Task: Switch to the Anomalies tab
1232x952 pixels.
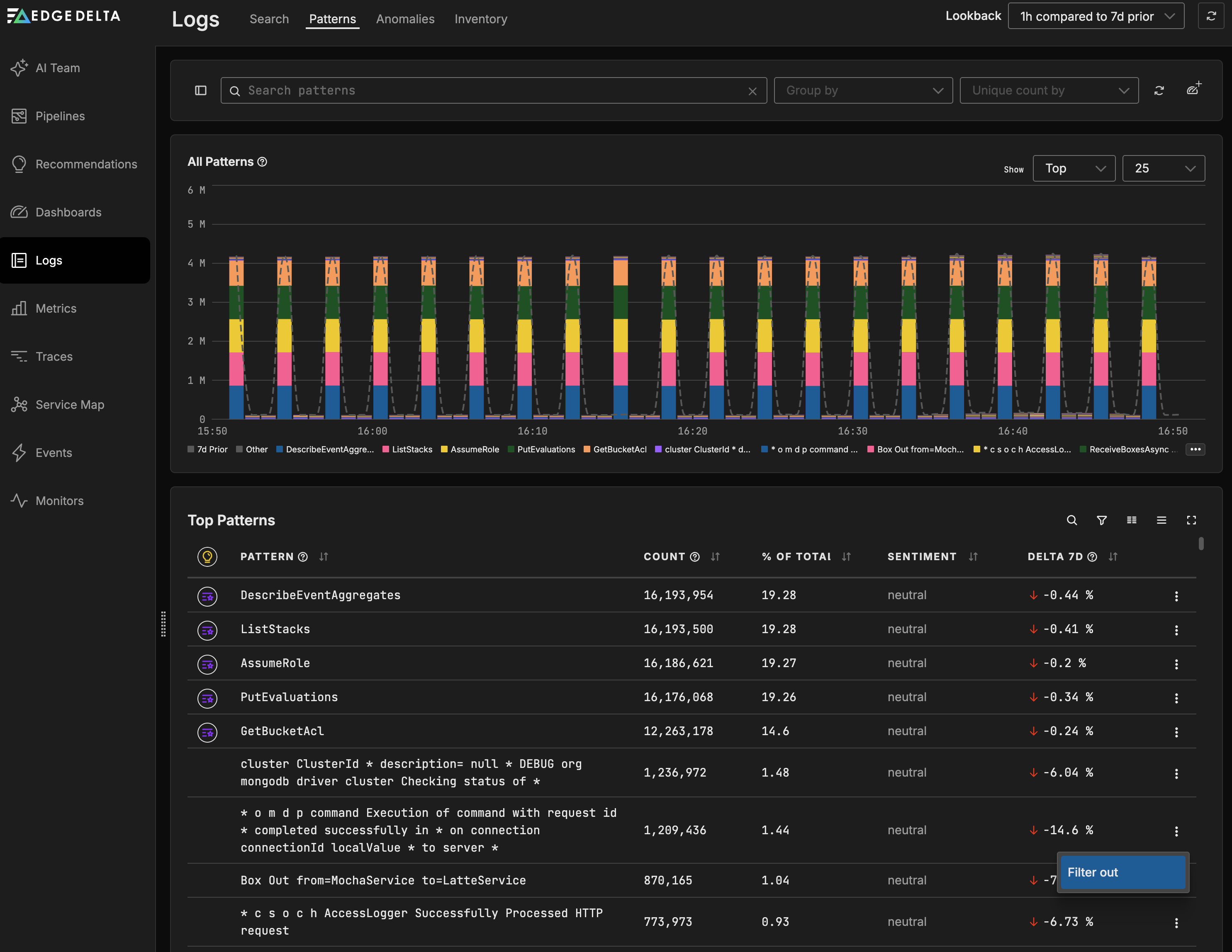Action: [405, 19]
